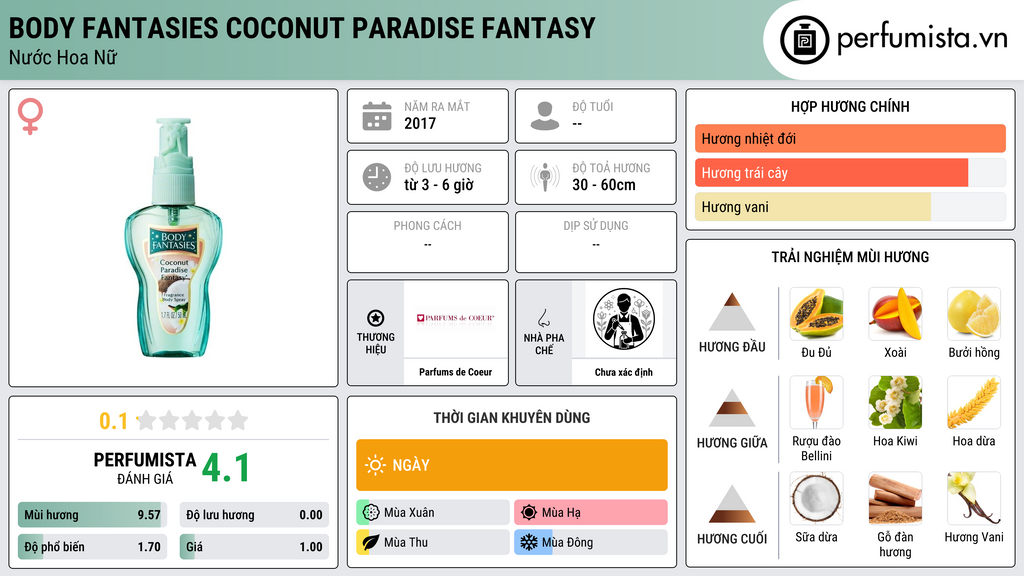This screenshot has width=1024, height=576.
Task: Click the Đu Đủ papaya note image
Action: pyautogui.click(x=816, y=314)
